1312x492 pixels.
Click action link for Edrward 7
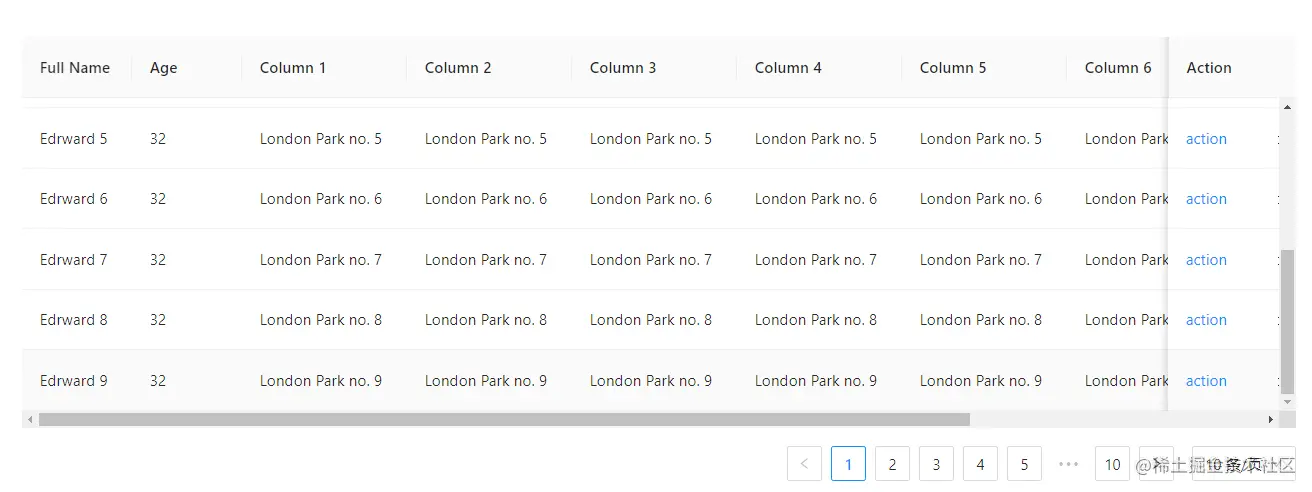(x=1206, y=260)
